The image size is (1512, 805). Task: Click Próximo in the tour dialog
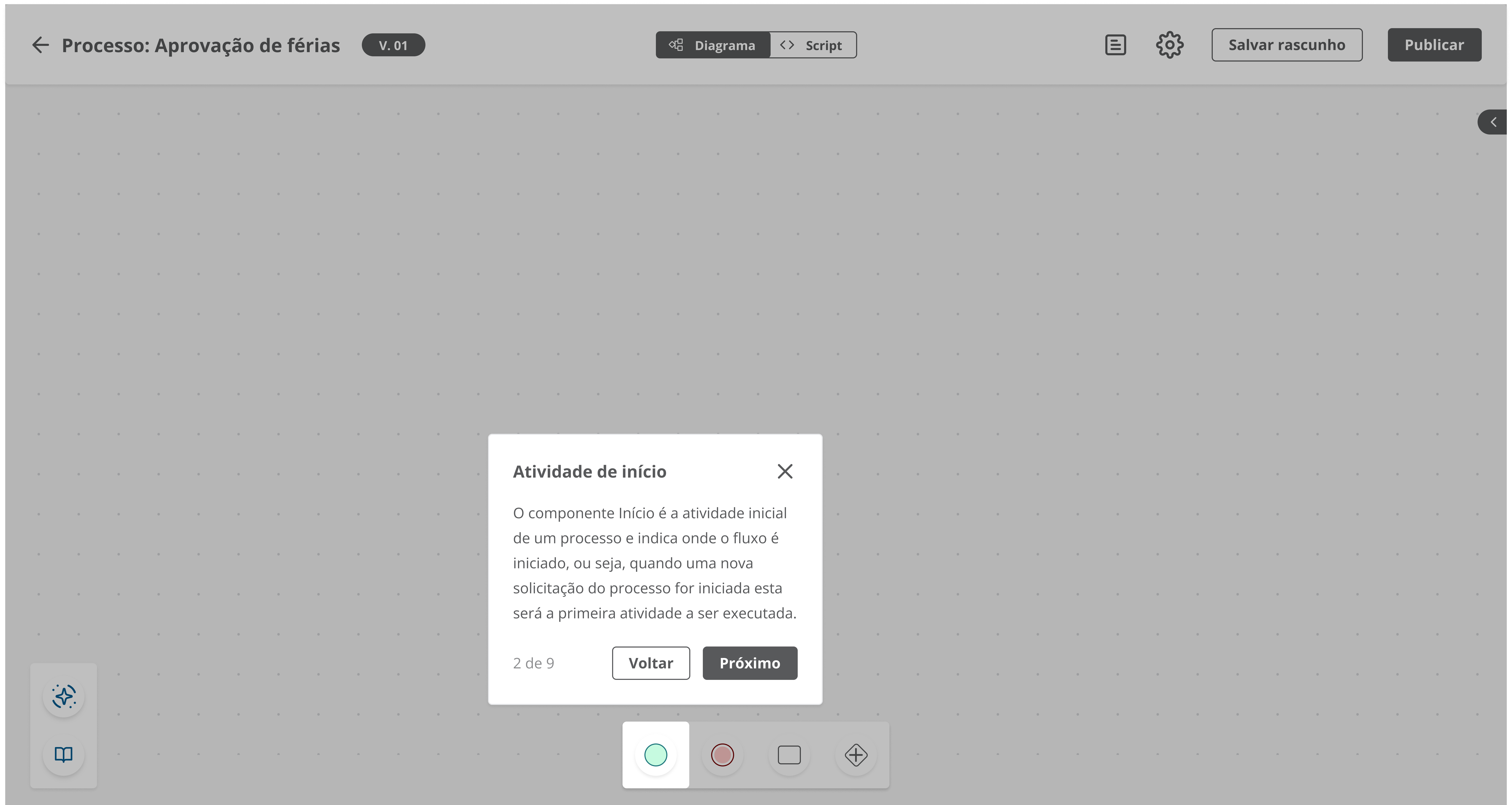pos(749,663)
